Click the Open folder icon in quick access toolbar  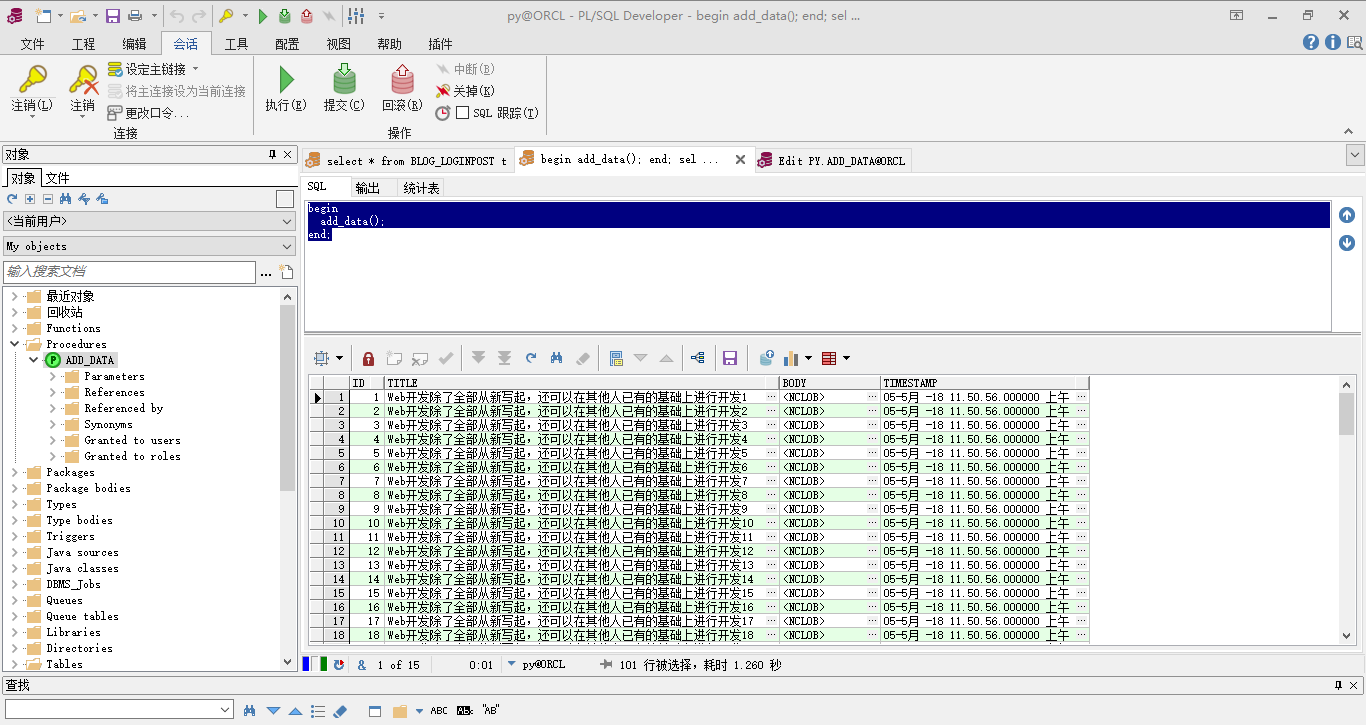77,16
